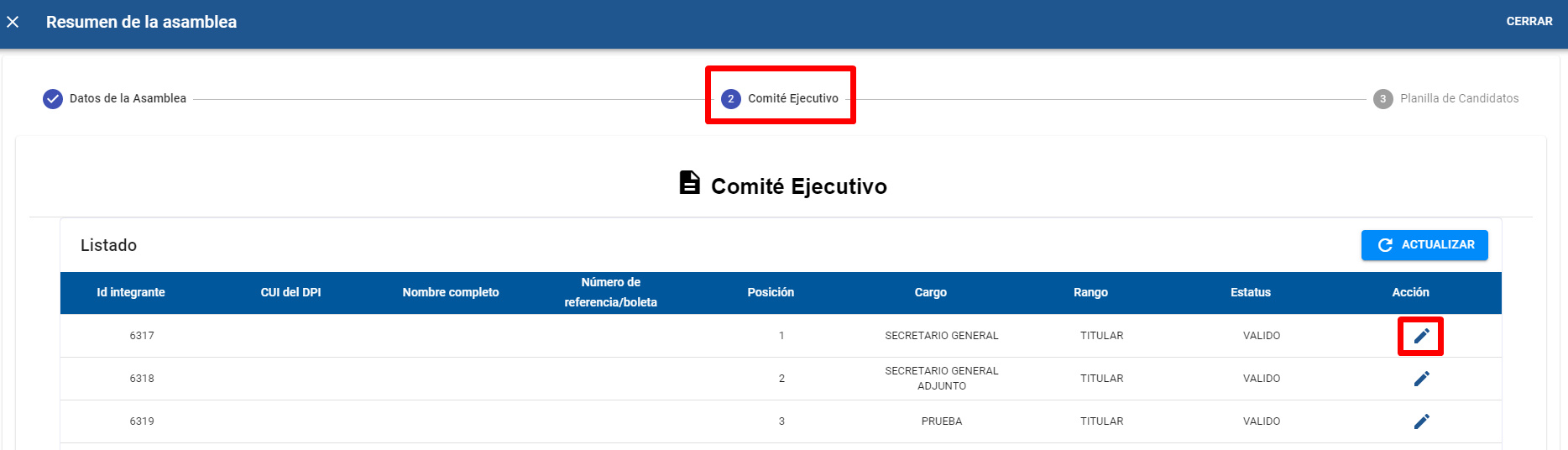Viewport: 1568px width, 450px height.
Task: Open the Datos de la Asamblea step
Action: click(128, 98)
